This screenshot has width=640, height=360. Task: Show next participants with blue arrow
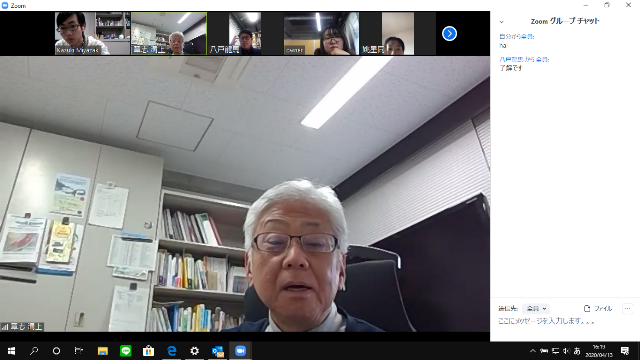coord(449,33)
